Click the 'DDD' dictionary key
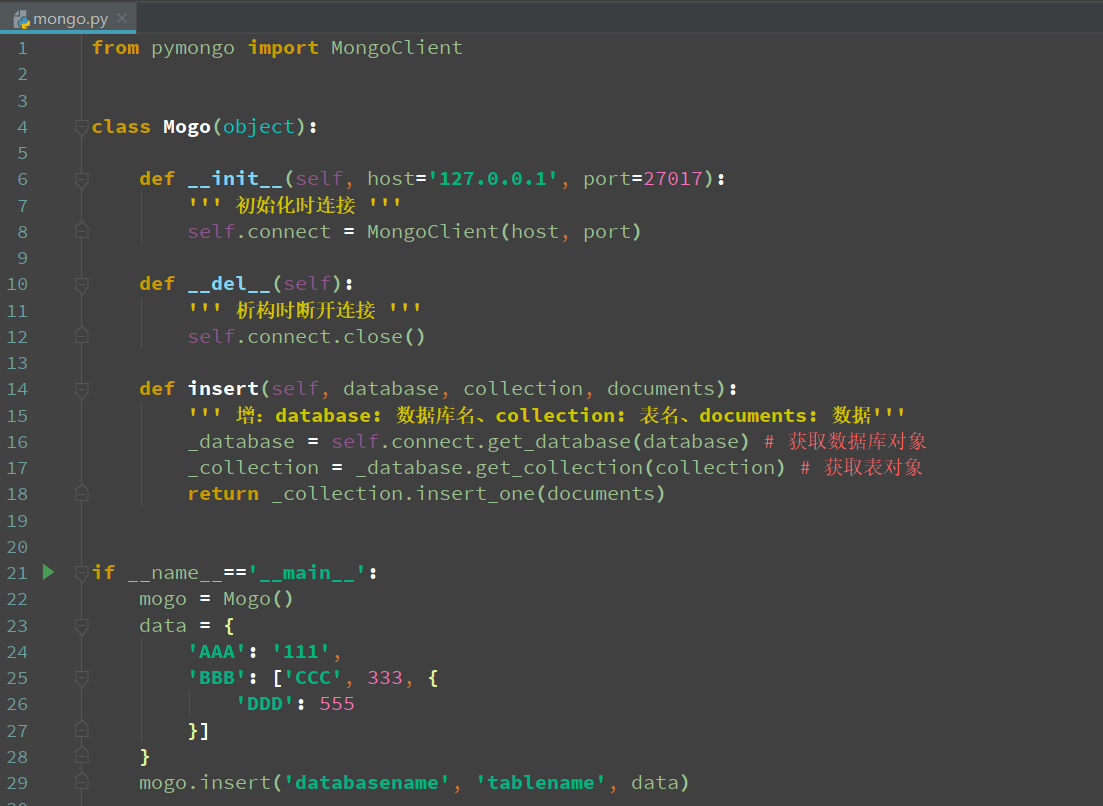 point(264,704)
